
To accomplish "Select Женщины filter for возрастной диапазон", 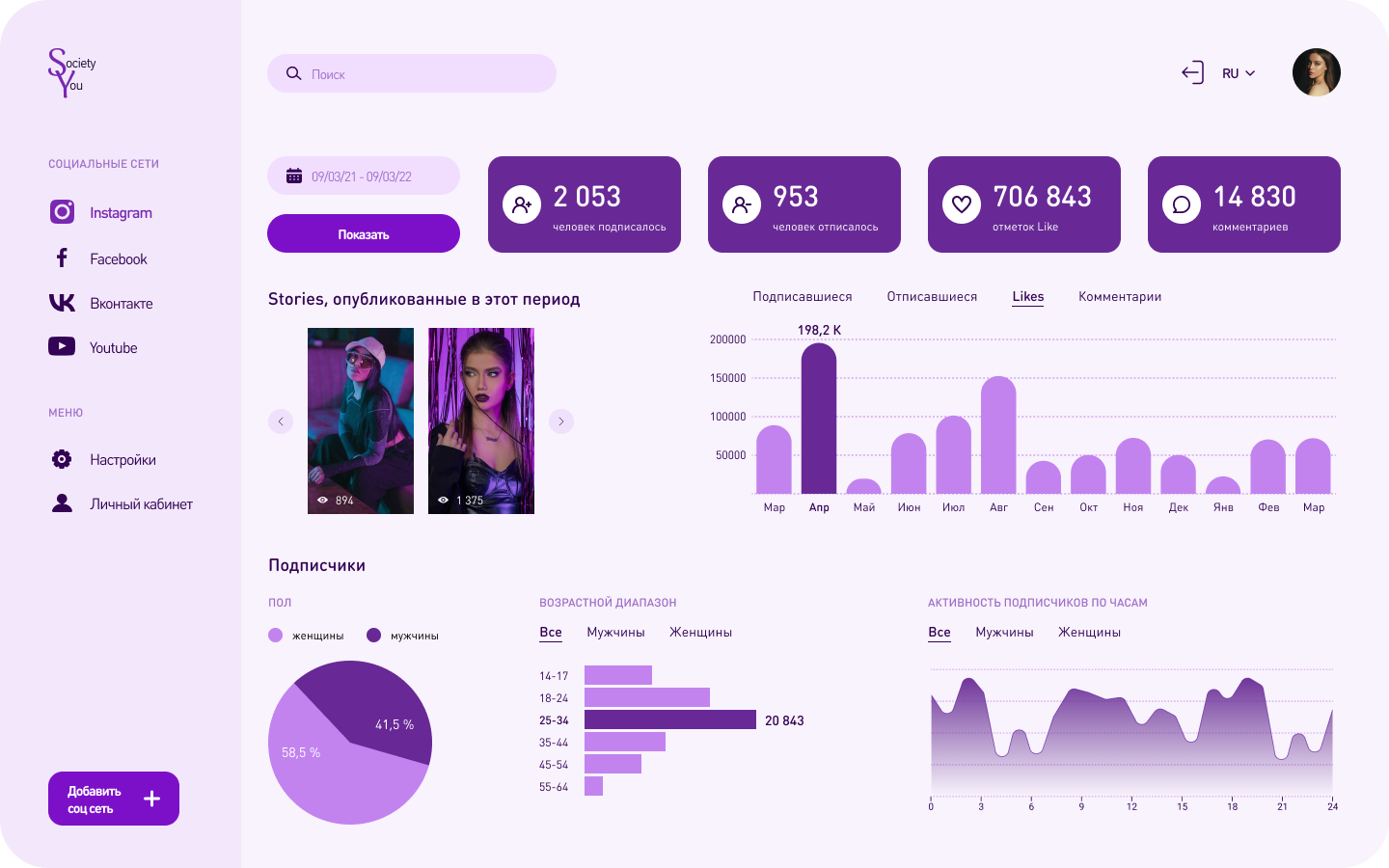I will tap(700, 632).
